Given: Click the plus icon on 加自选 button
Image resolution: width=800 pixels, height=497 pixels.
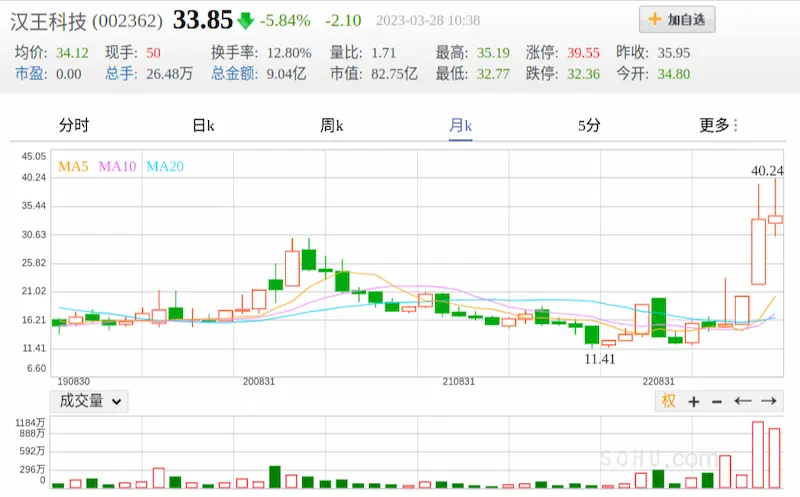Looking at the screenshot, I should coord(655,19).
